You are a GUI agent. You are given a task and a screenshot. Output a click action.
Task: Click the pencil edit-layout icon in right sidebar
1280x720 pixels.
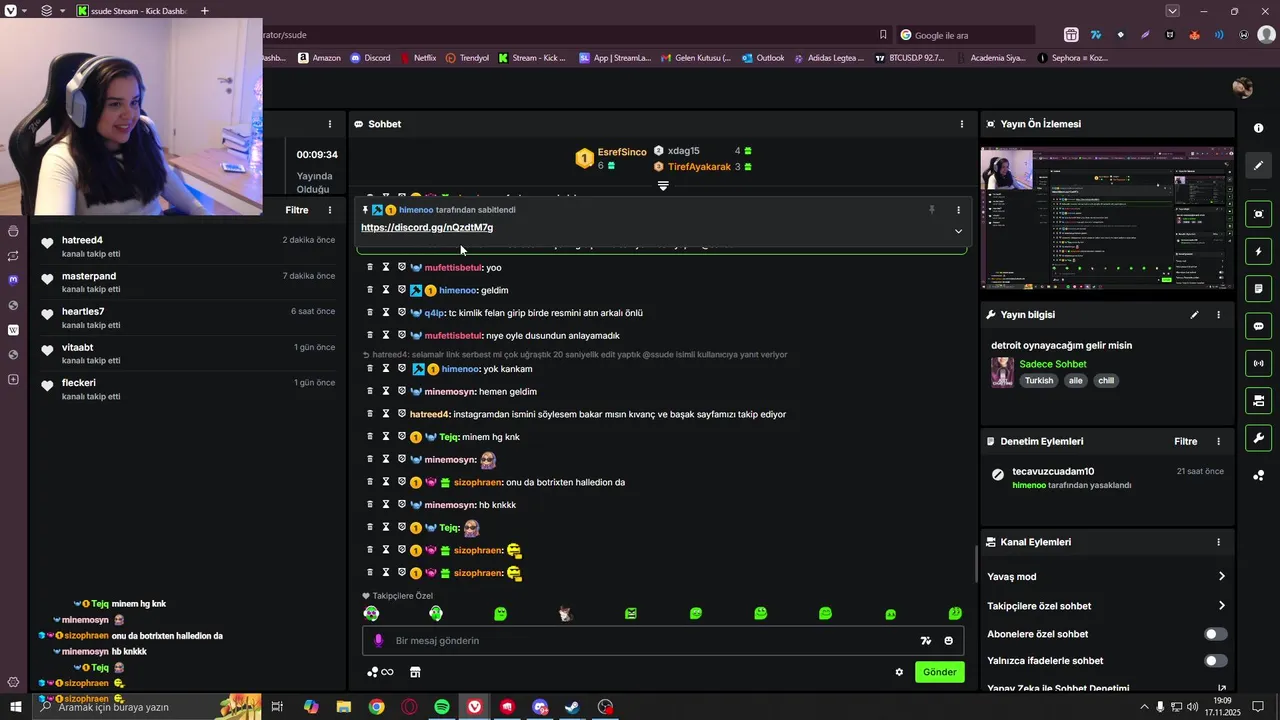[x=1258, y=166]
